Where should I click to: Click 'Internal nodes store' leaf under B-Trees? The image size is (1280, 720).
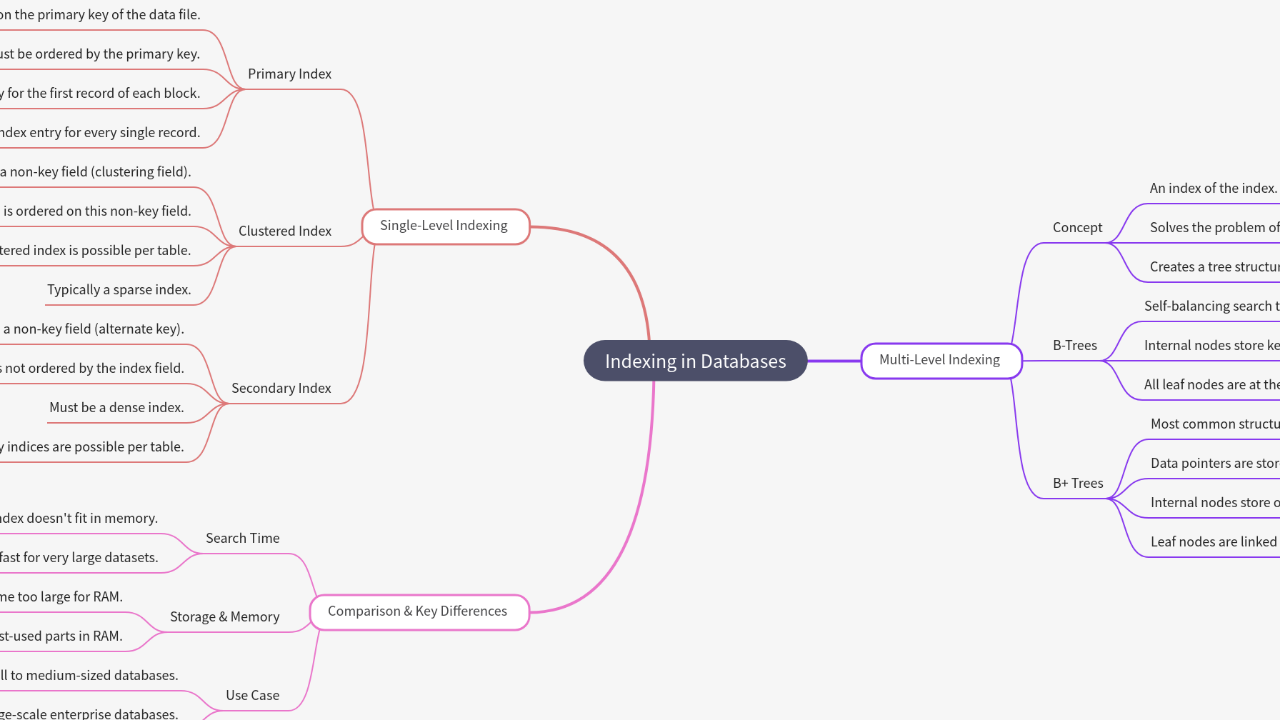(1211, 345)
